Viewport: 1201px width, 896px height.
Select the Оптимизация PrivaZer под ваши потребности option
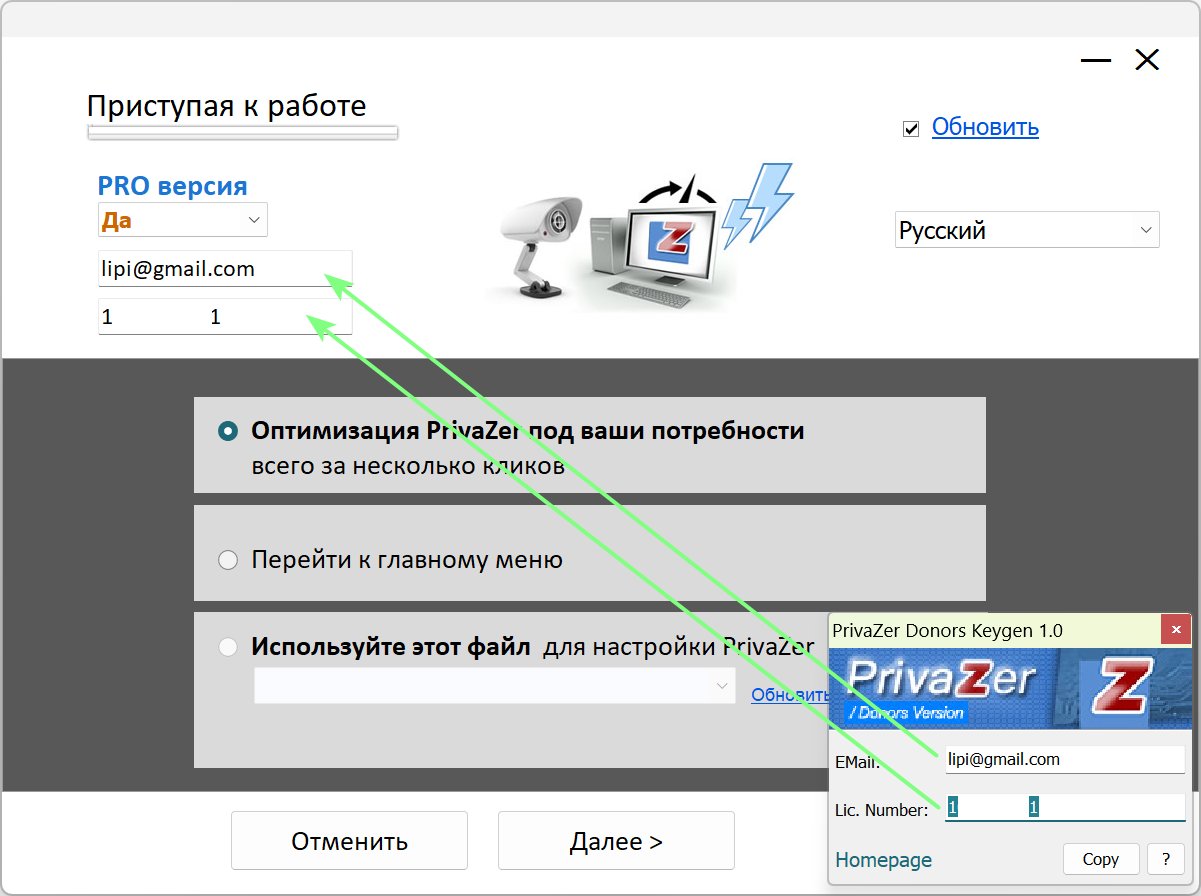click(228, 431)
